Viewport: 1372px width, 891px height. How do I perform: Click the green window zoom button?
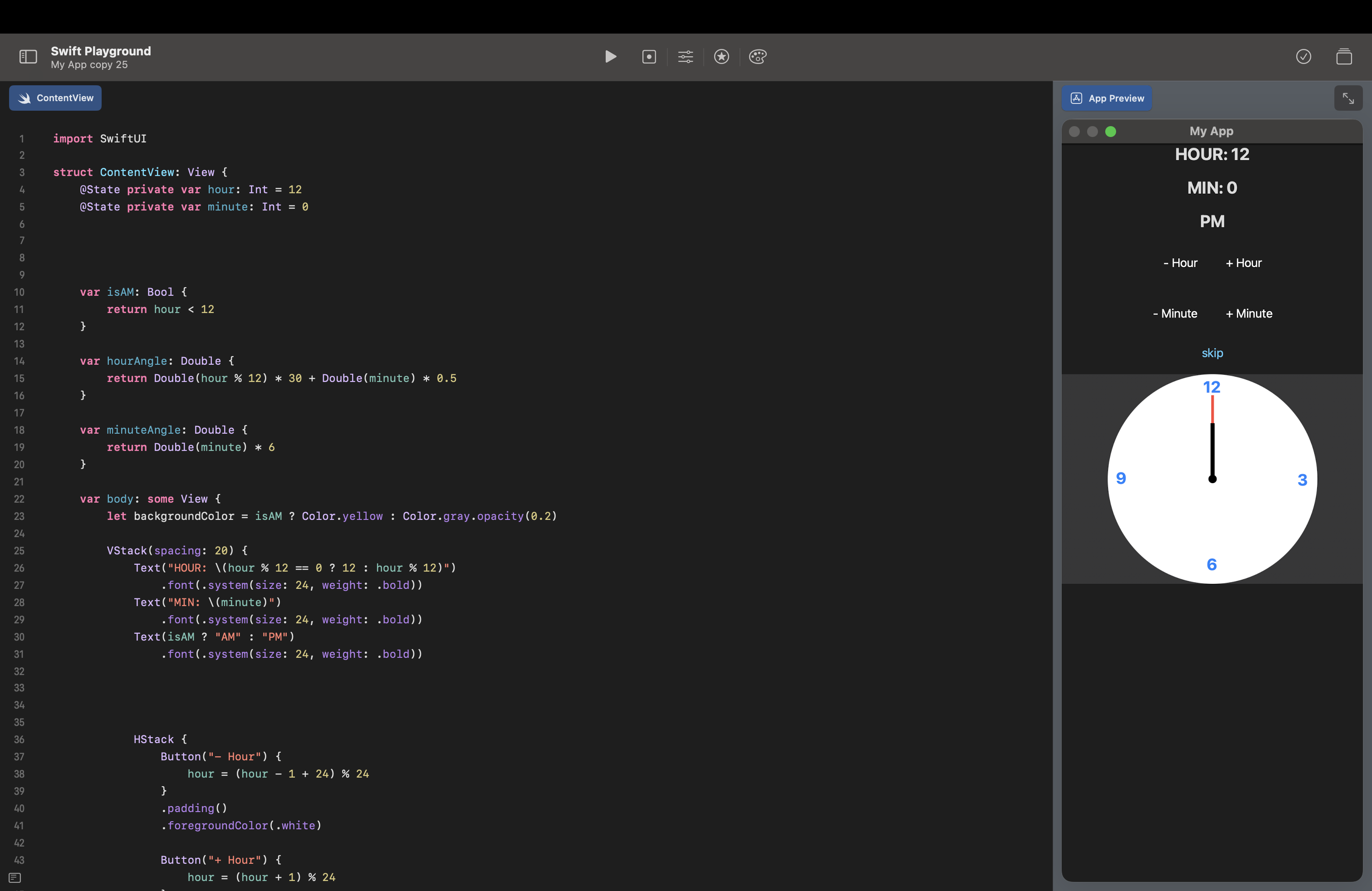pos(1110,132)
